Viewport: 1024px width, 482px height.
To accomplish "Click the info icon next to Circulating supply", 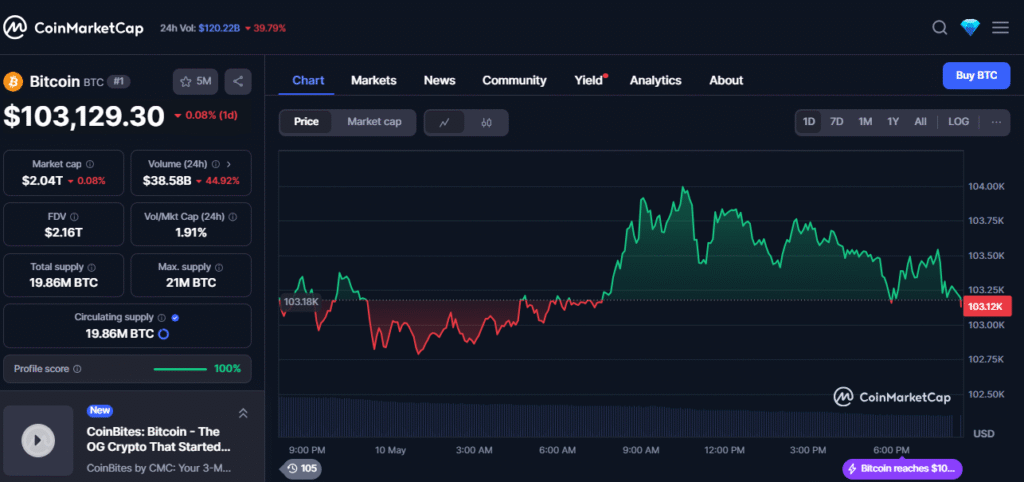I will (161, 317).
